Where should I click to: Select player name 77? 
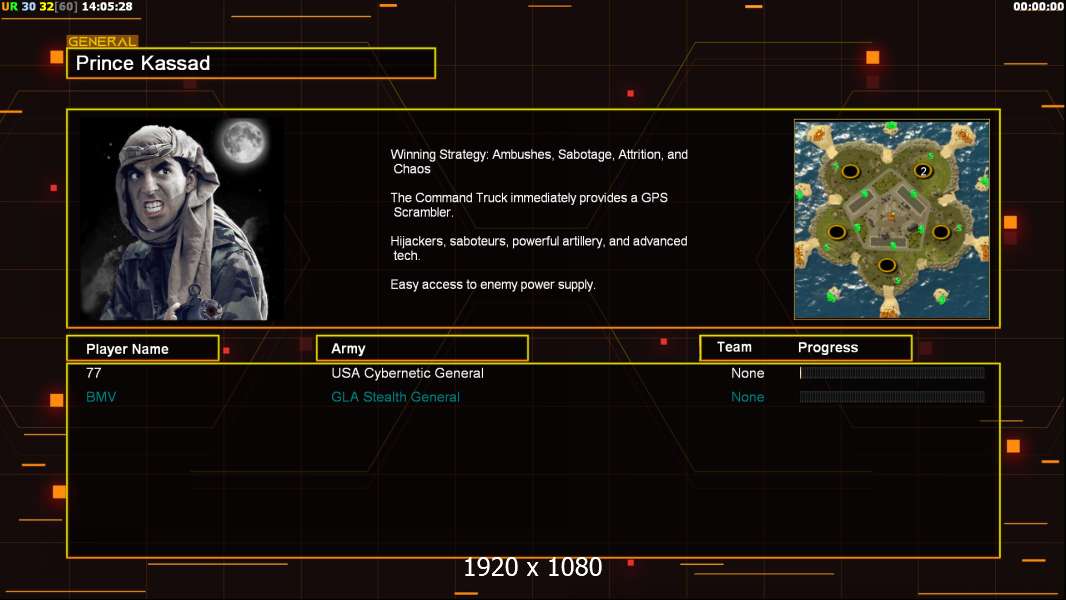click(x=94, y=373)
